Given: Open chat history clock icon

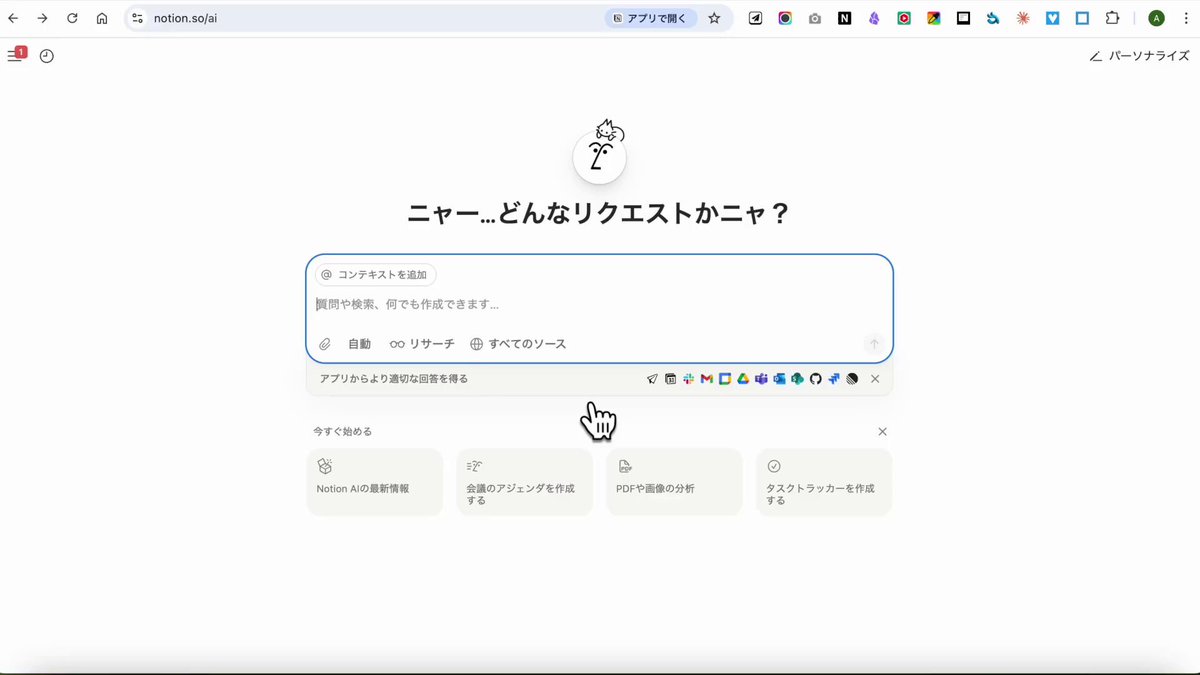Looking at the screenshot, I should pyautogui.click(x=46, y=56).
